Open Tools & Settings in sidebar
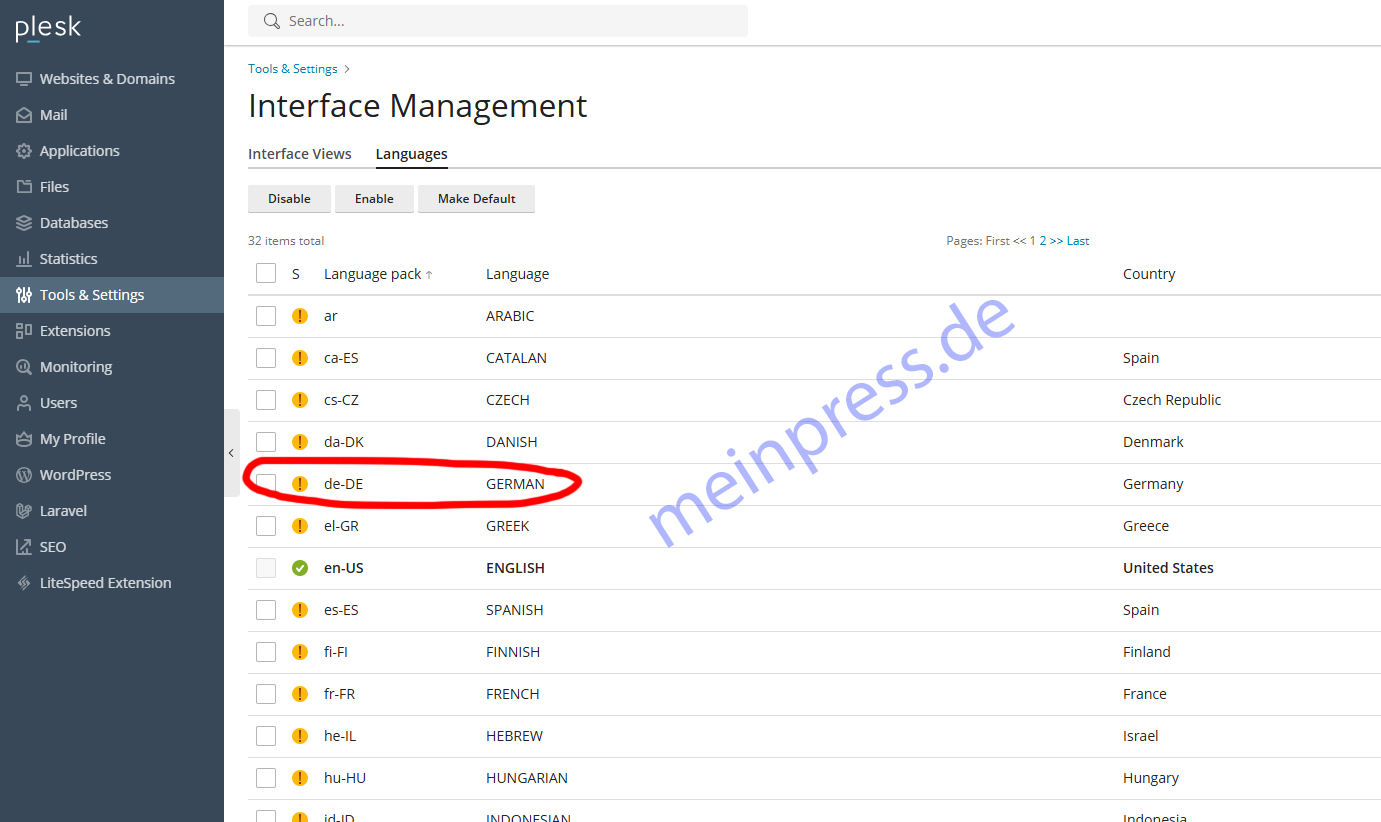This screenshot has height=822, width=1381. tap(92, 295)
